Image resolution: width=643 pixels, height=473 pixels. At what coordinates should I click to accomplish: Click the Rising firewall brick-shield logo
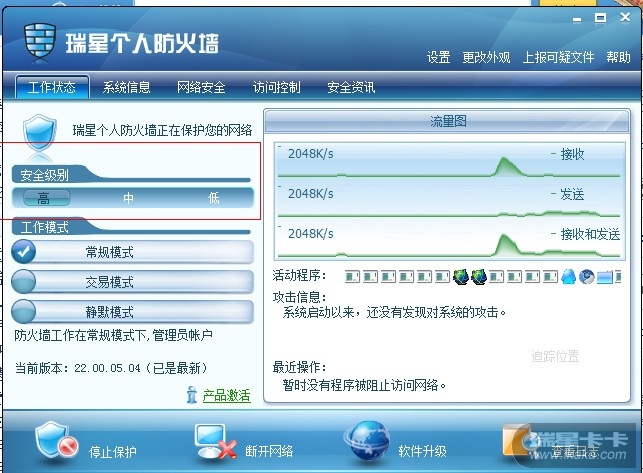[40, 41]
